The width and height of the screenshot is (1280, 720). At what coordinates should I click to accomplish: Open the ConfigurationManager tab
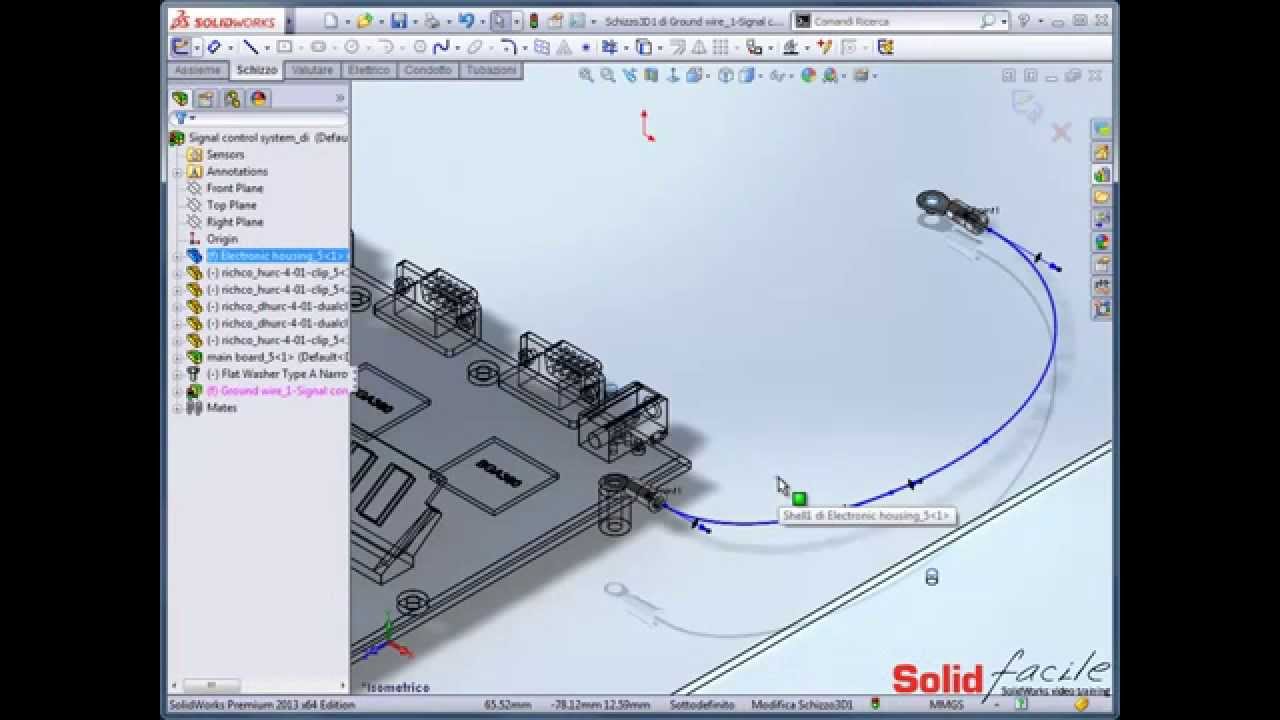coord(232,98)
